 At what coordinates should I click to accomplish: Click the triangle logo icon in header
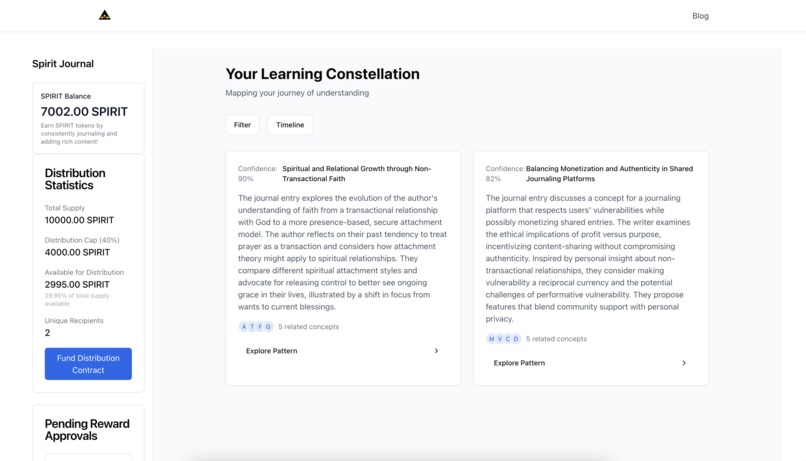click(104, 15)
